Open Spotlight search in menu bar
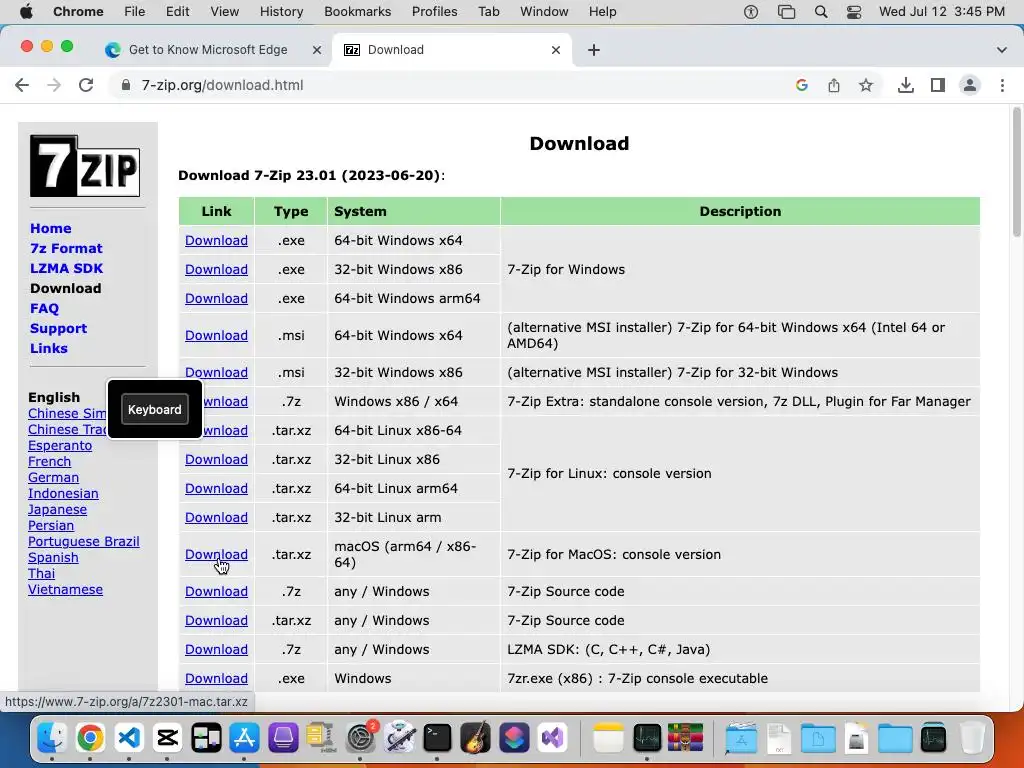 (x=821, y=12)
